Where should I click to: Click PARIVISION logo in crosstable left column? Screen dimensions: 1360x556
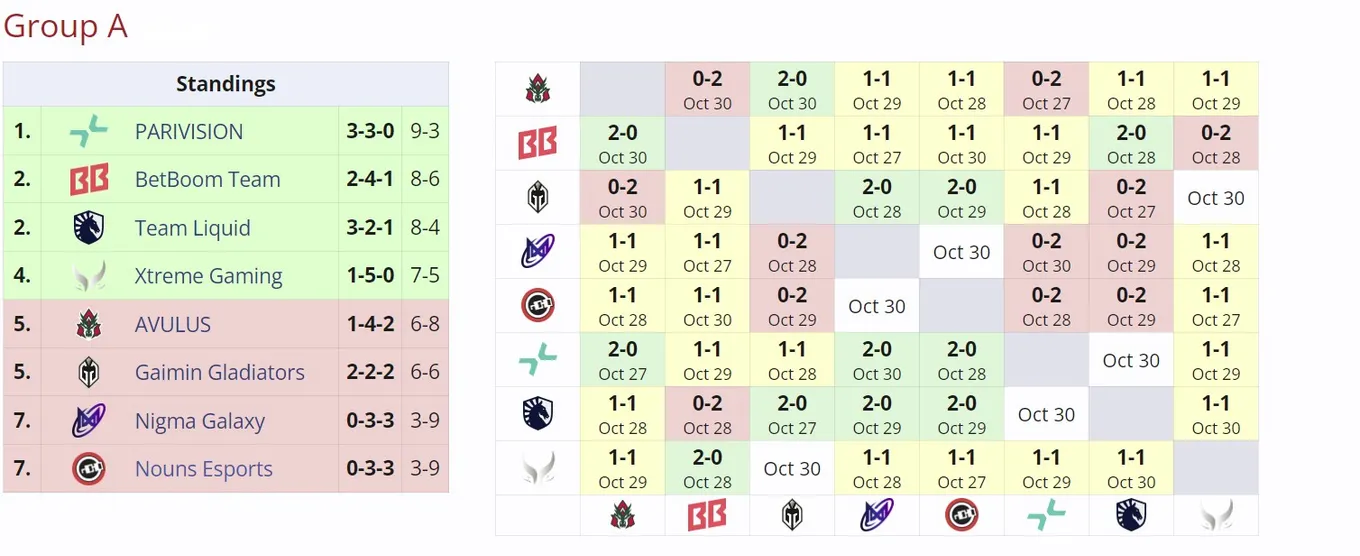click(x=538, y=360)
